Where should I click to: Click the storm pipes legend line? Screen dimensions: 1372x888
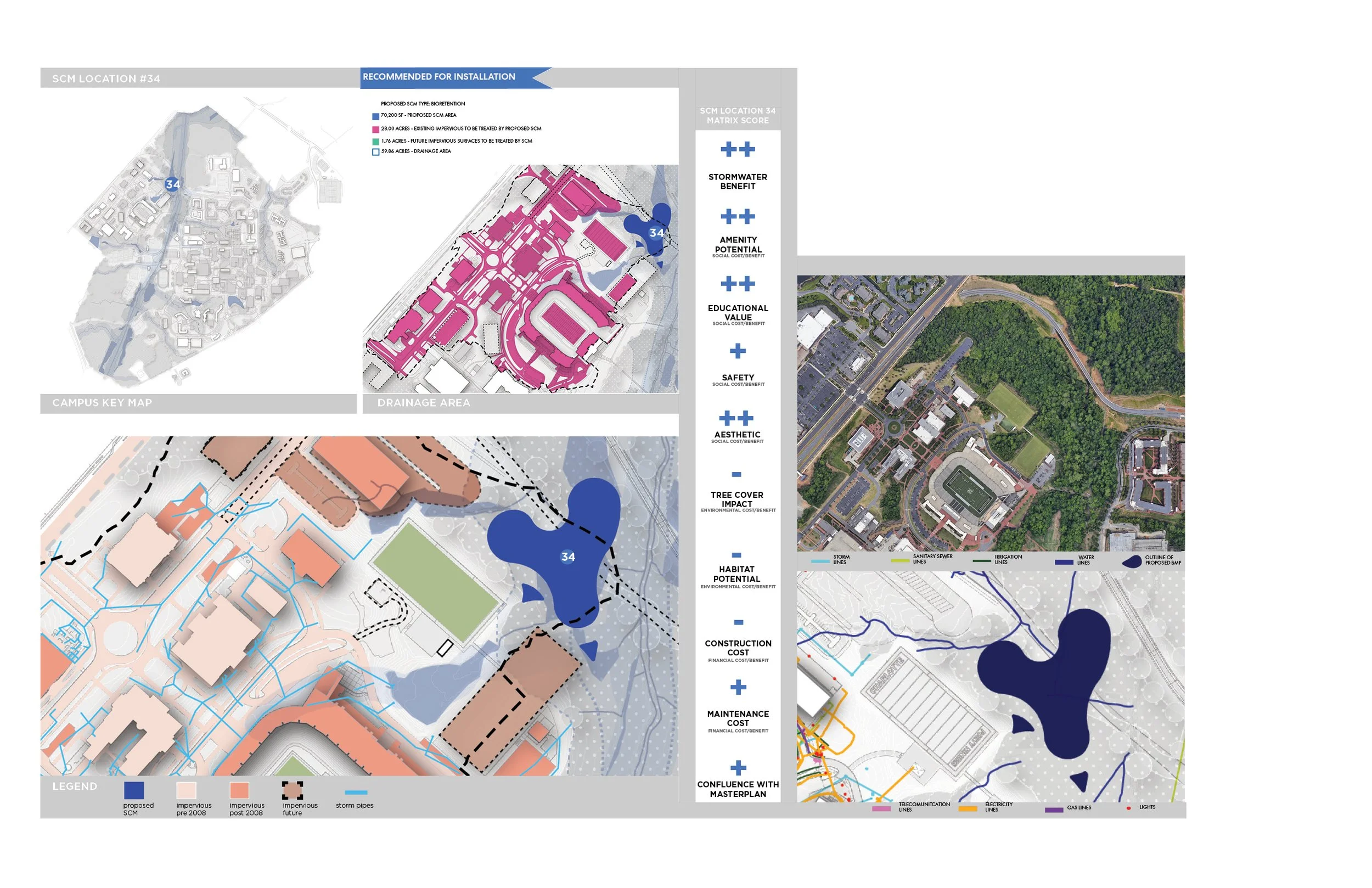pos(355,793)
